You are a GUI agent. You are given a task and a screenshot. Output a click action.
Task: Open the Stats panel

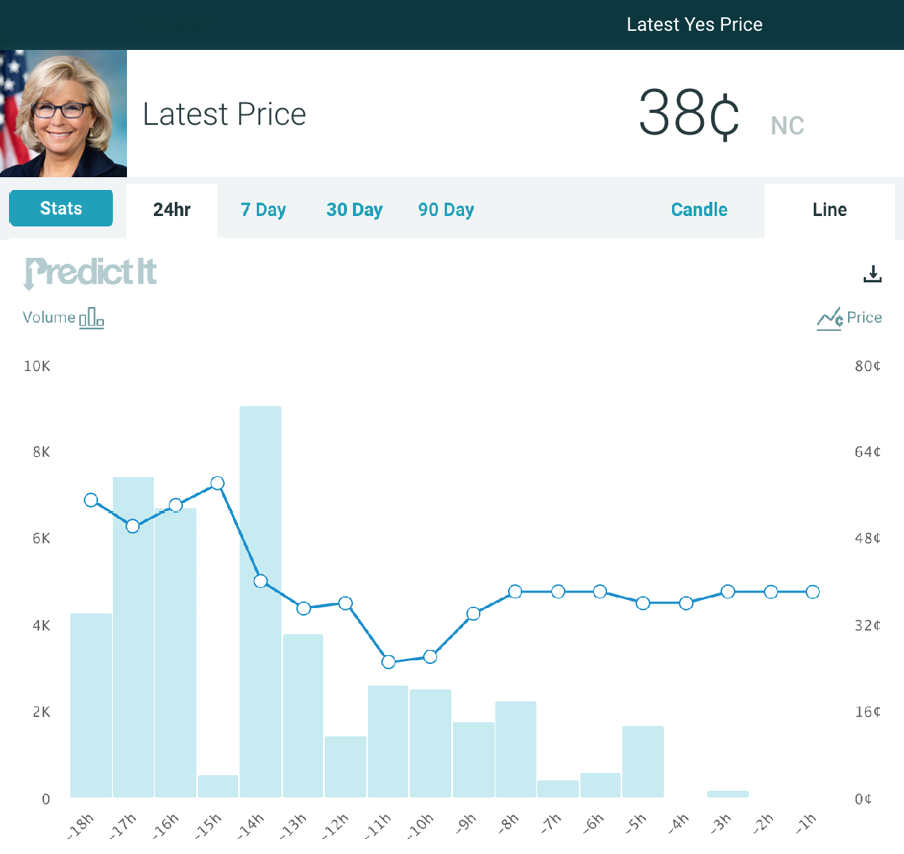click(61, 208)
